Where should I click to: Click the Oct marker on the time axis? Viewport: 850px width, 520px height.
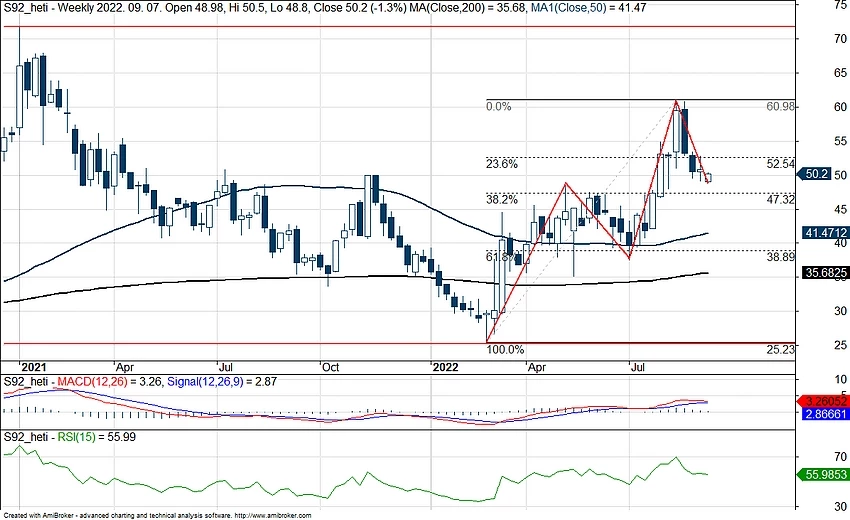pyautogui.click(x=330, y=367)
